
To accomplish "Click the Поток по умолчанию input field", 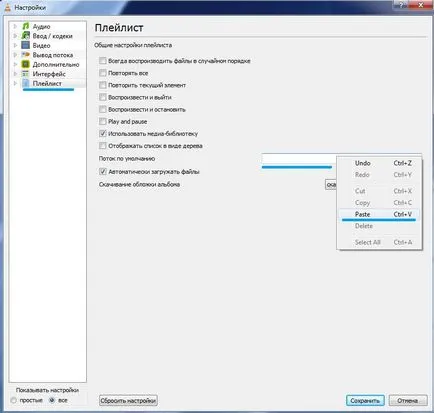I will (x=299, y=159).
